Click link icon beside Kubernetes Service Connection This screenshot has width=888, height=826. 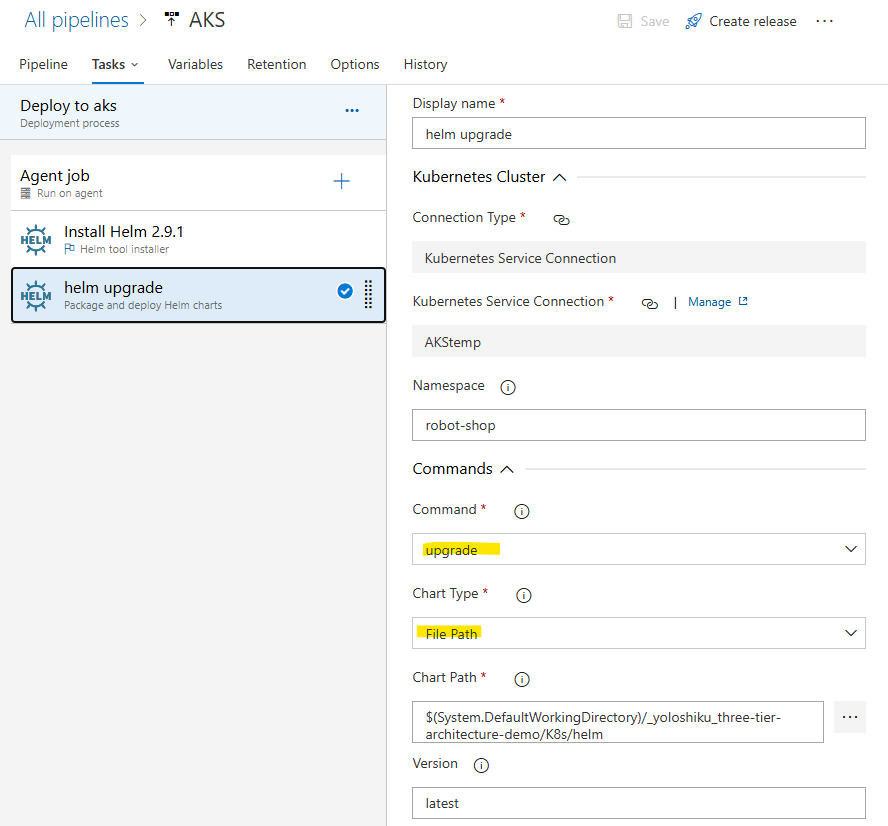[x=650, y=303]
